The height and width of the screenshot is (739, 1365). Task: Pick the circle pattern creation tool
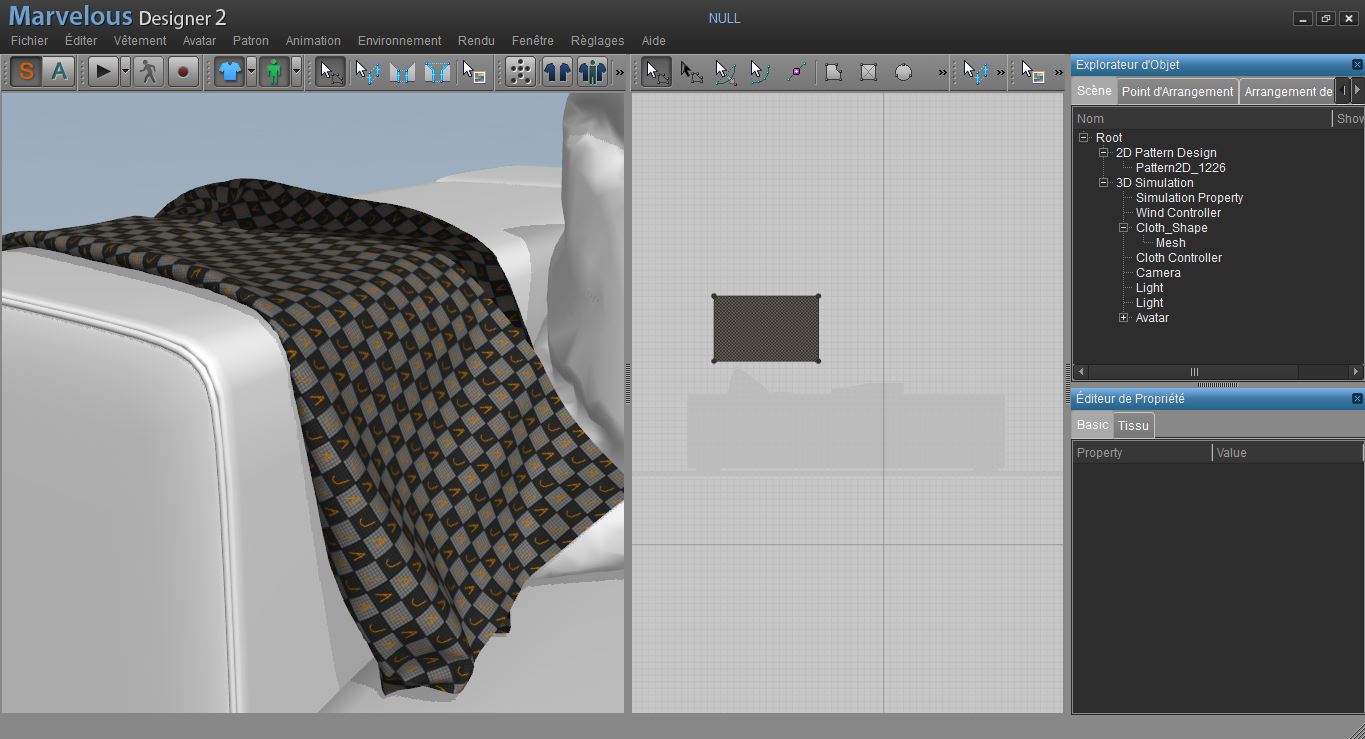point(903,72)
